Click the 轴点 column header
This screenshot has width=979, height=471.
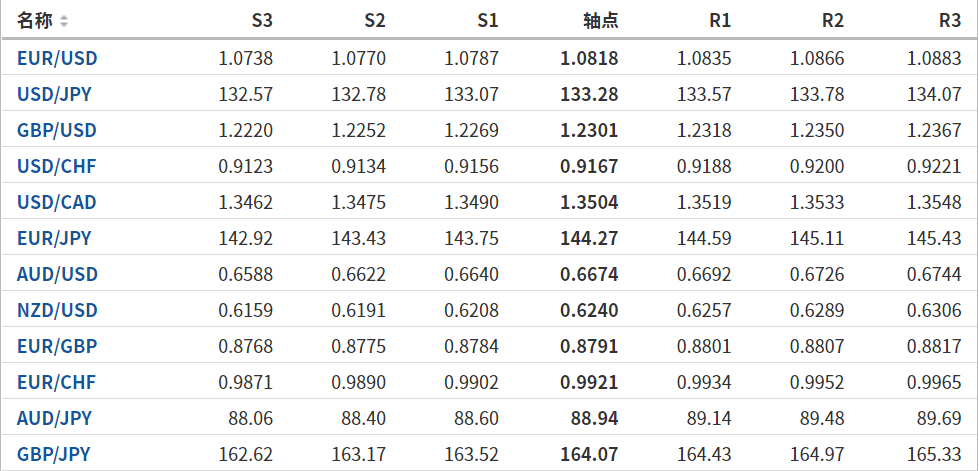point(600,21)
